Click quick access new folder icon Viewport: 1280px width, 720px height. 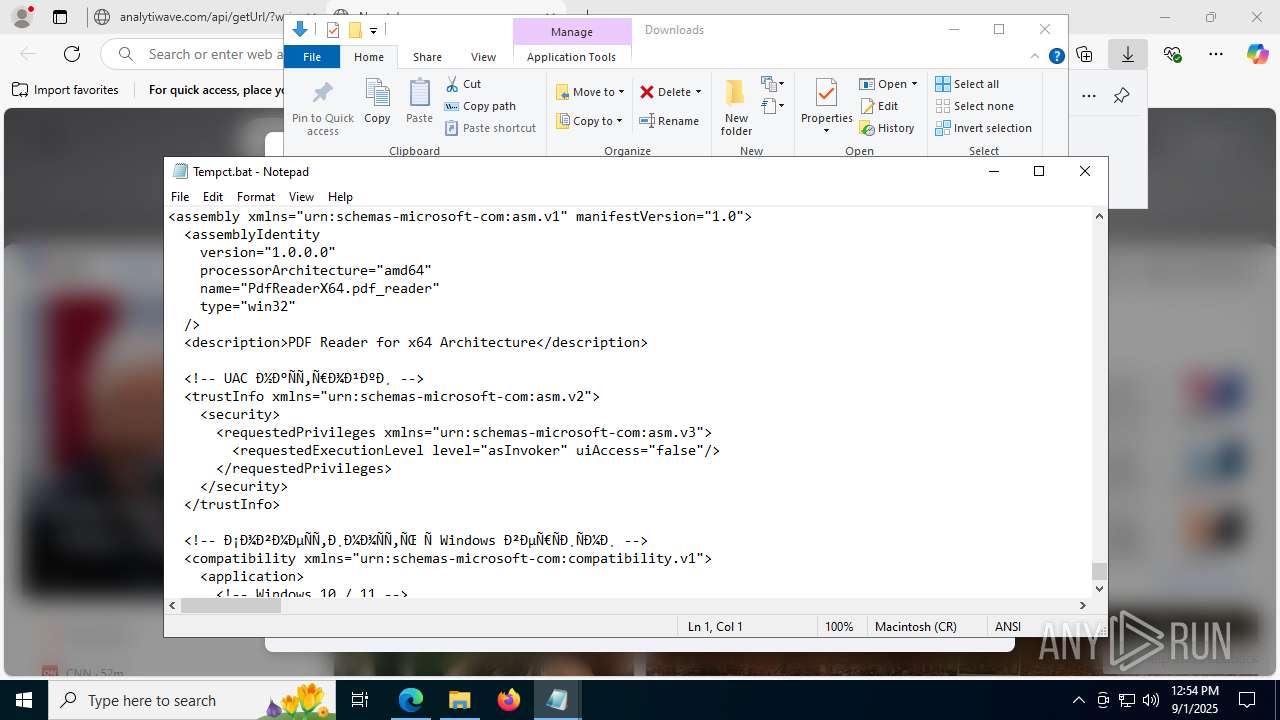coord(354,30)
